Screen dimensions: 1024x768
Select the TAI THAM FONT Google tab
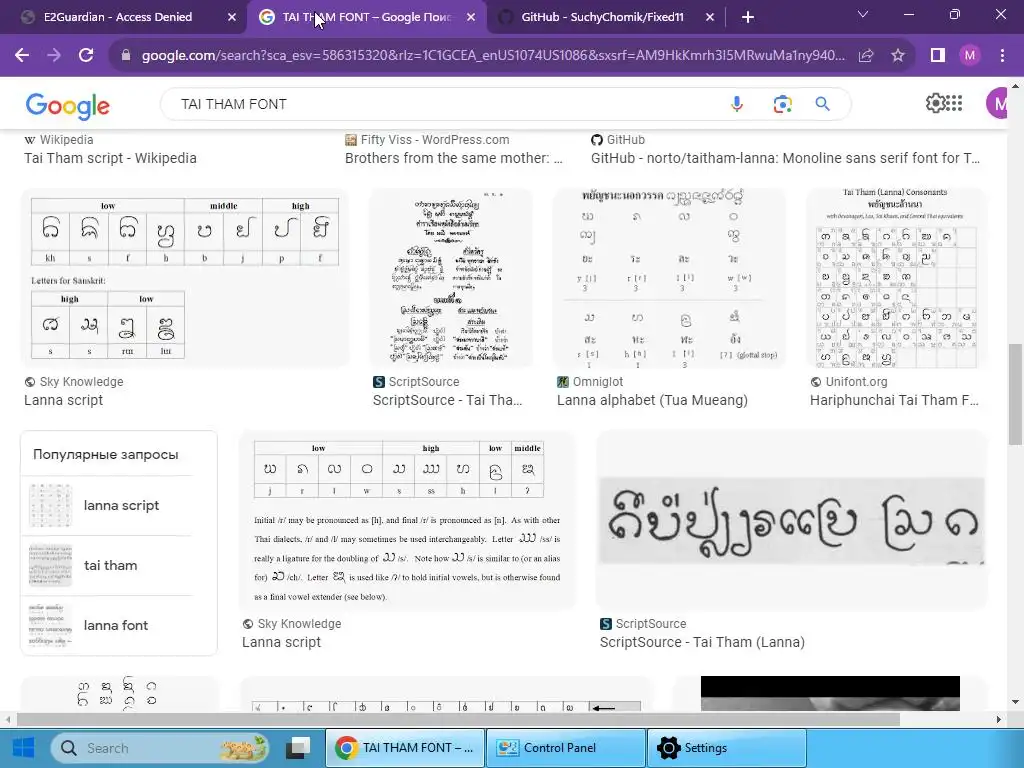(x=366, y=17)
